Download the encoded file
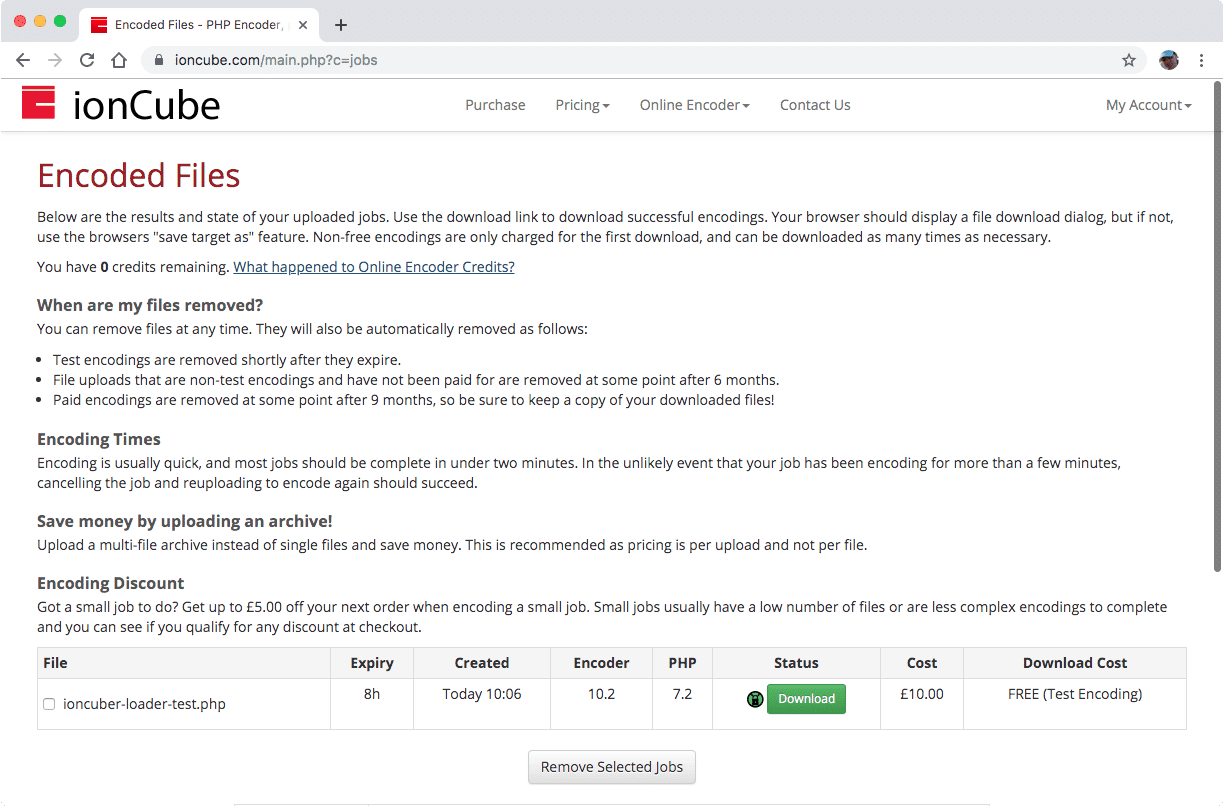Image resolution: width=1223 pixels, height=807 pixels. tap(806, 698)
